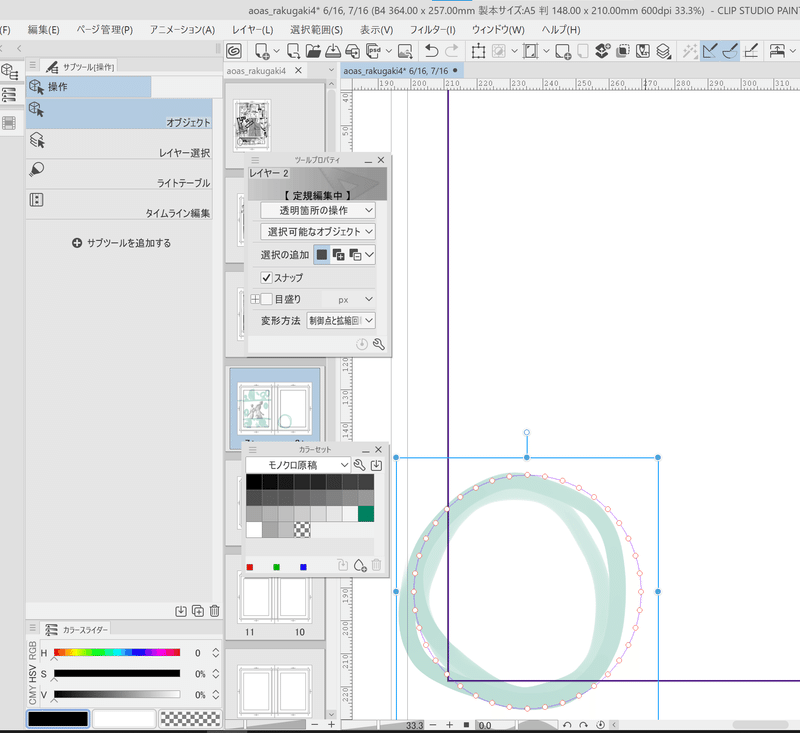Click the Open file folder icon
Viewport: 800px width, 733px height.
click(x=313, y=51)
